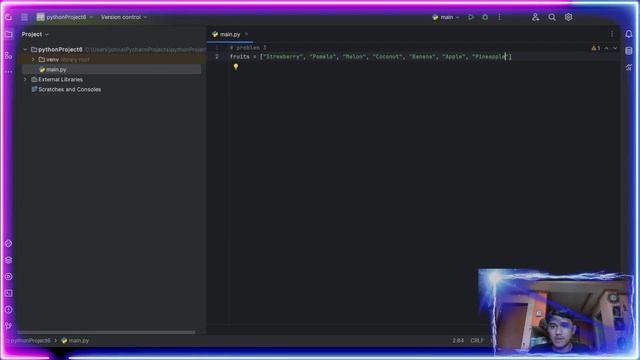
Task: Open Notifications bell panel
Action: pos(629,34)
